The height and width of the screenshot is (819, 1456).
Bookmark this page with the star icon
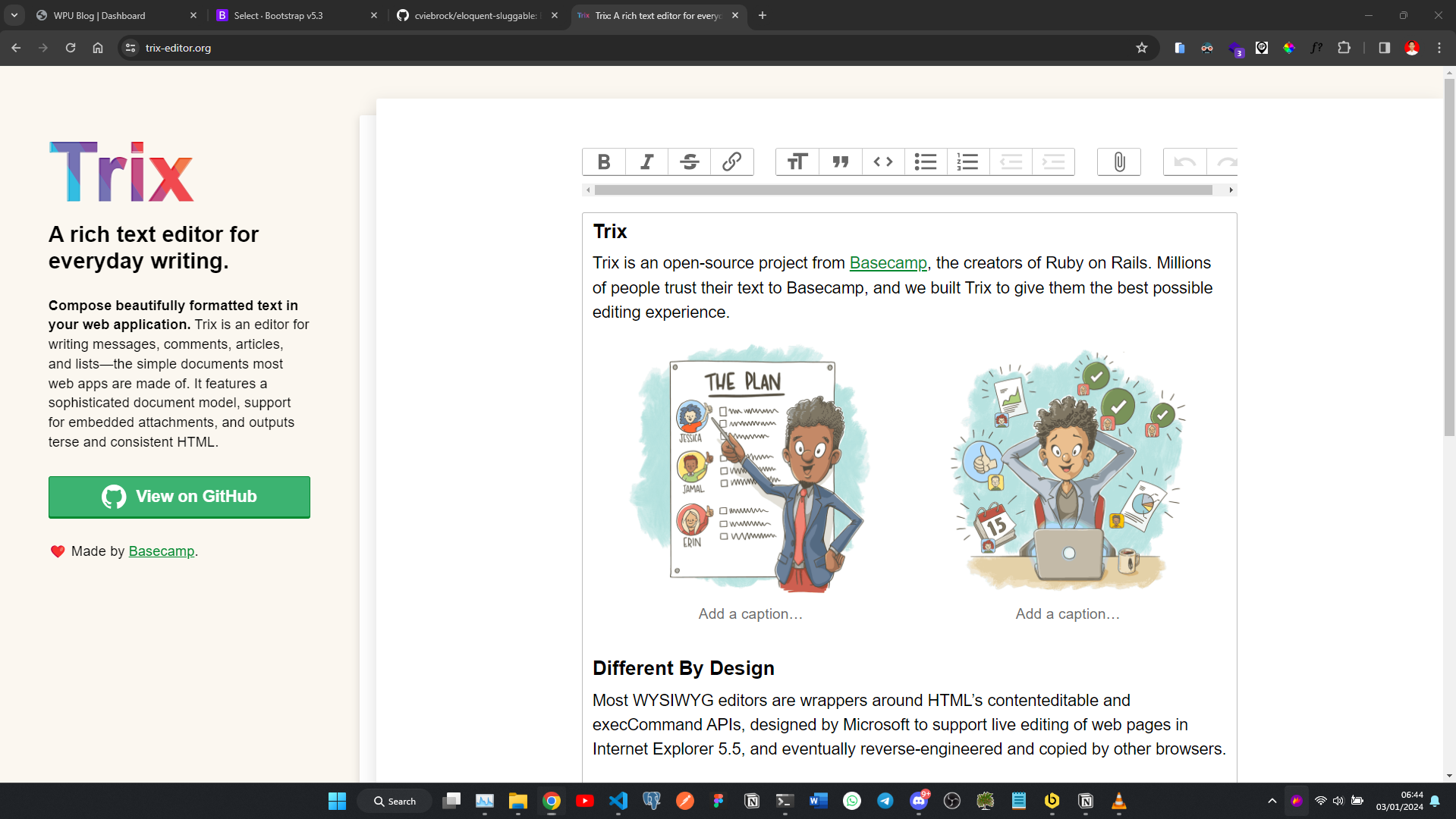click(x=1142, y=48)
